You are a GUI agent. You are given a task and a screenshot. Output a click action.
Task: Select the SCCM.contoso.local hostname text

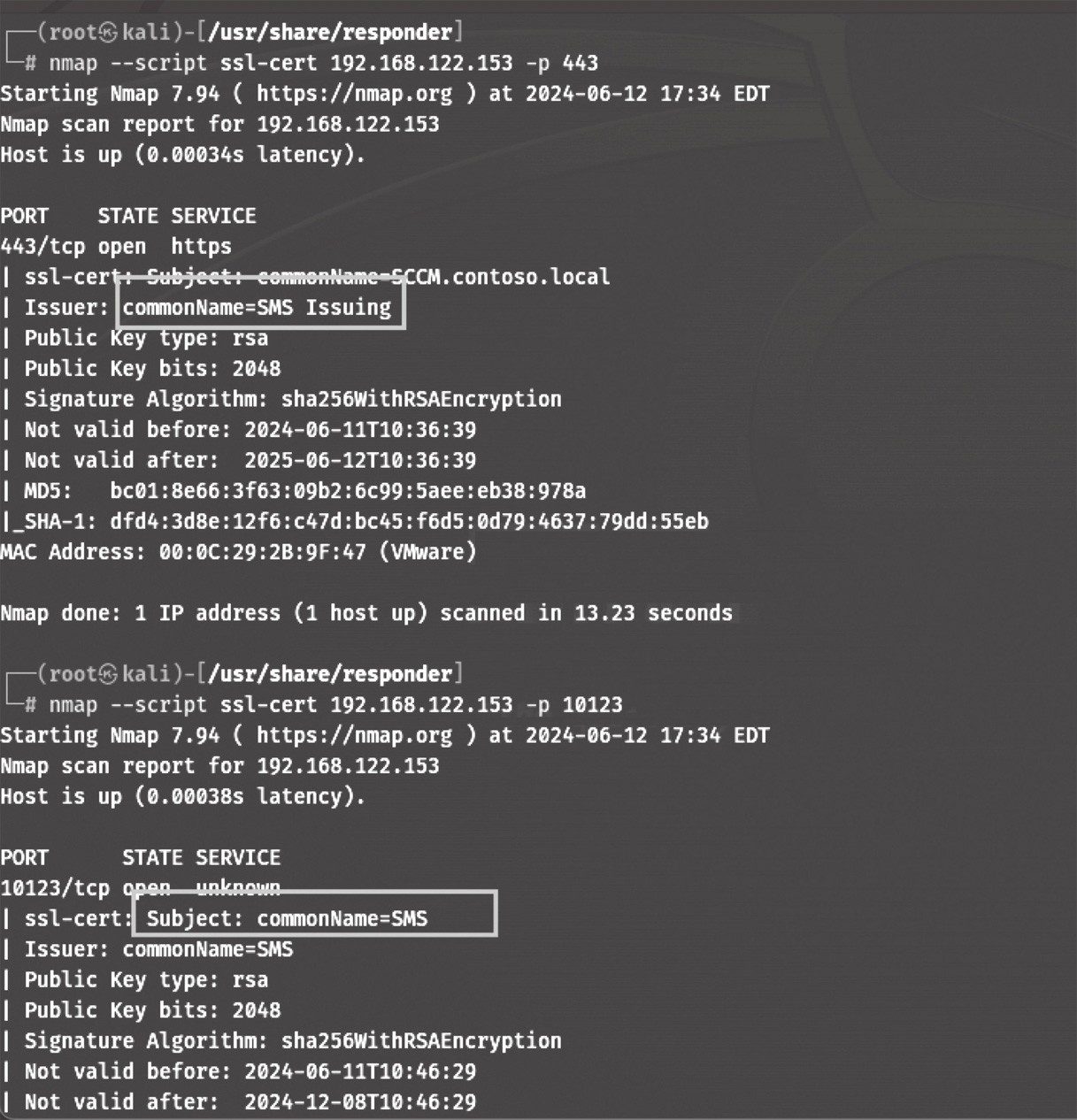[501, 277]
